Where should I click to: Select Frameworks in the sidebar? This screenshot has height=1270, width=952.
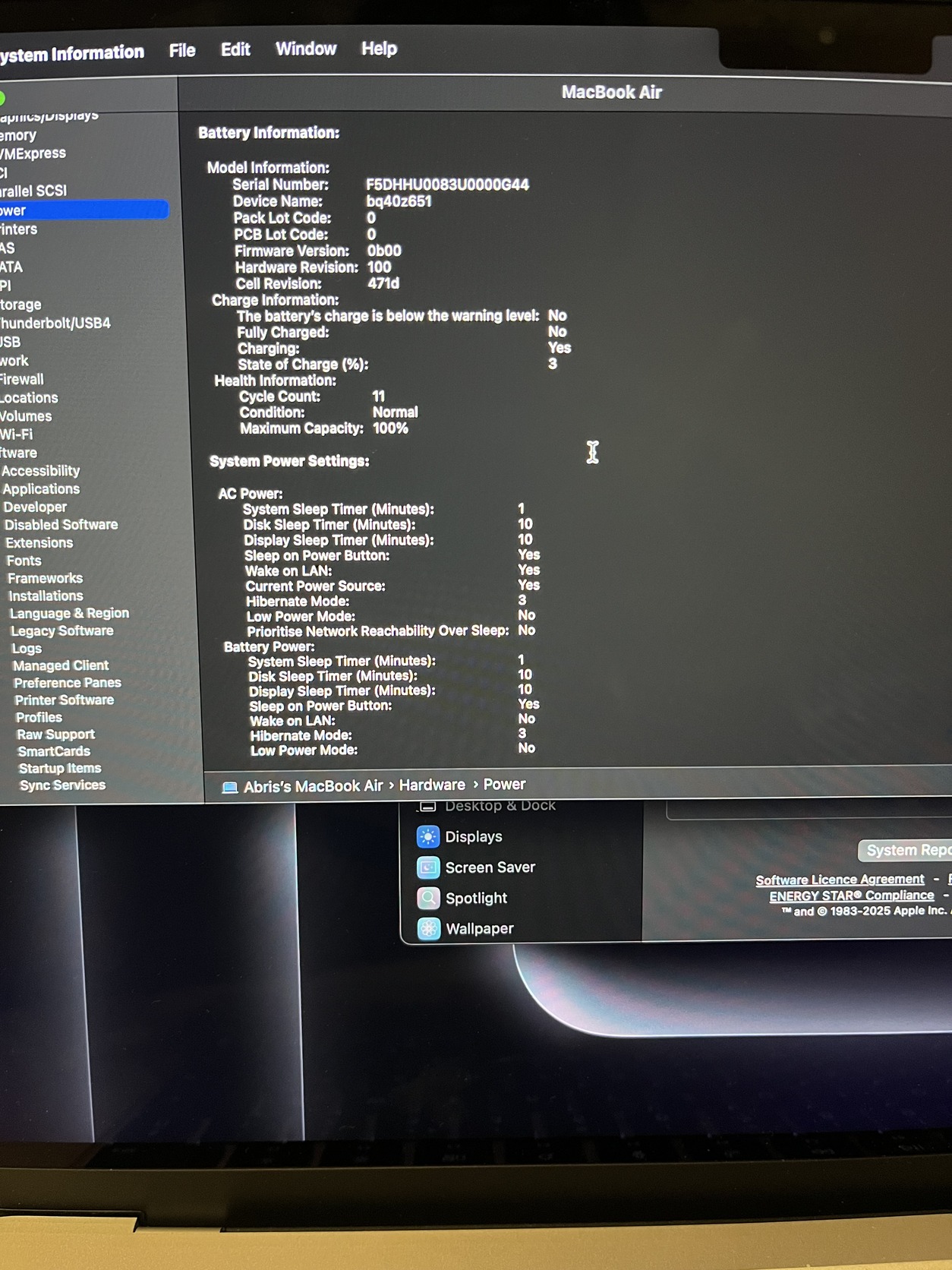click(46, 578)
